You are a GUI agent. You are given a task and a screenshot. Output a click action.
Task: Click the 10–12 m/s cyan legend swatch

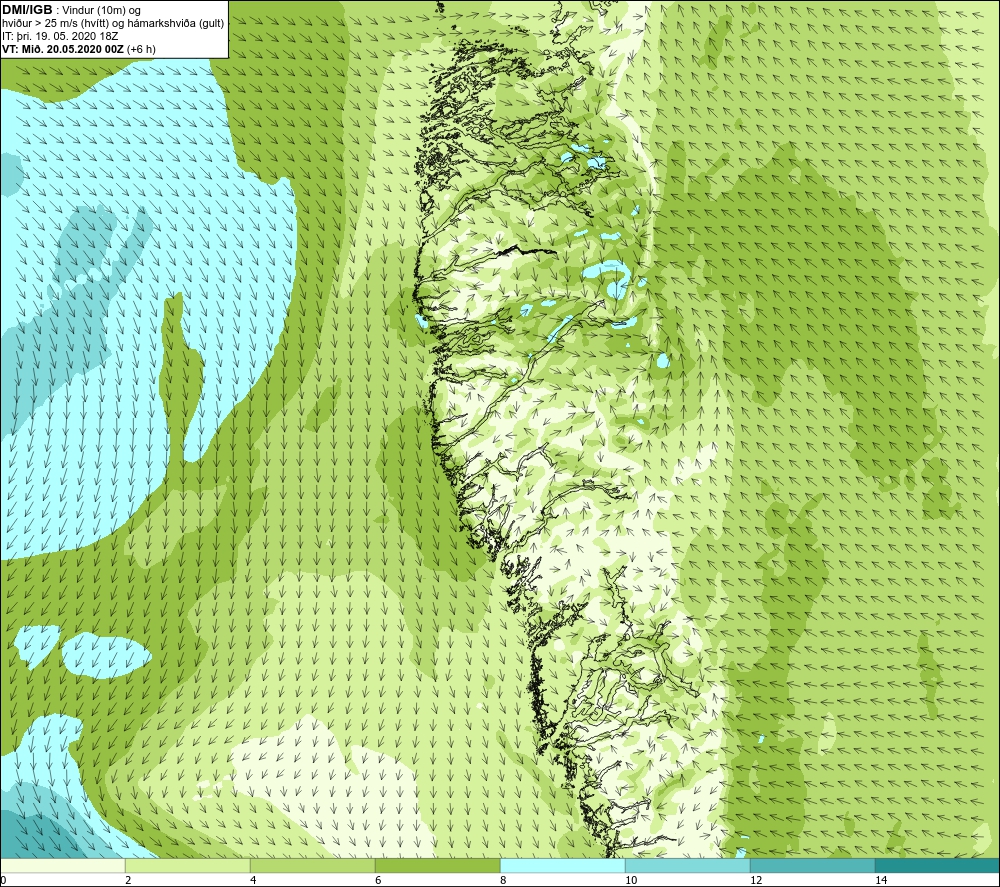[688, 865]
